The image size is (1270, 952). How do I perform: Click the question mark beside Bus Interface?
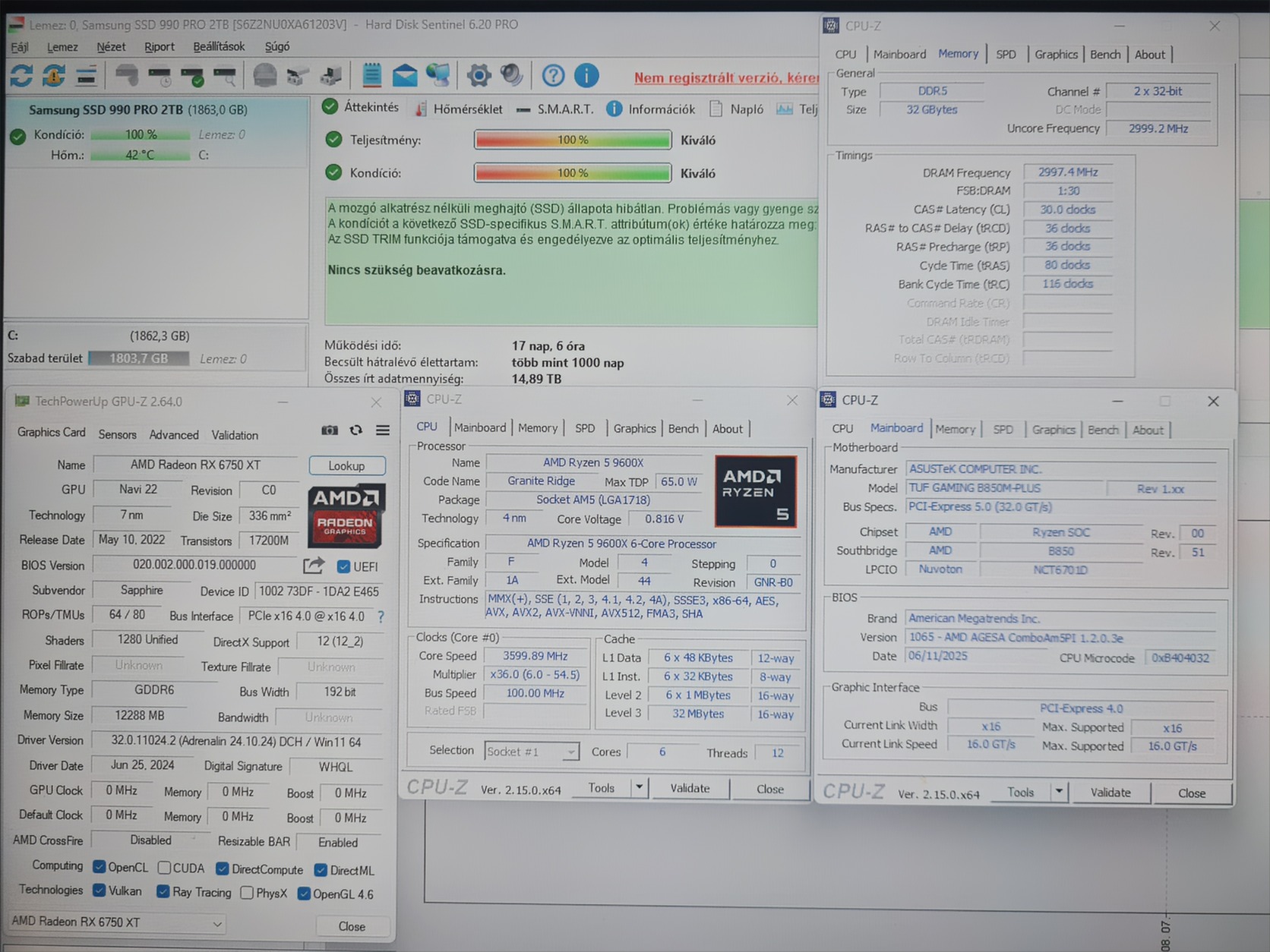tap(381, 616)
